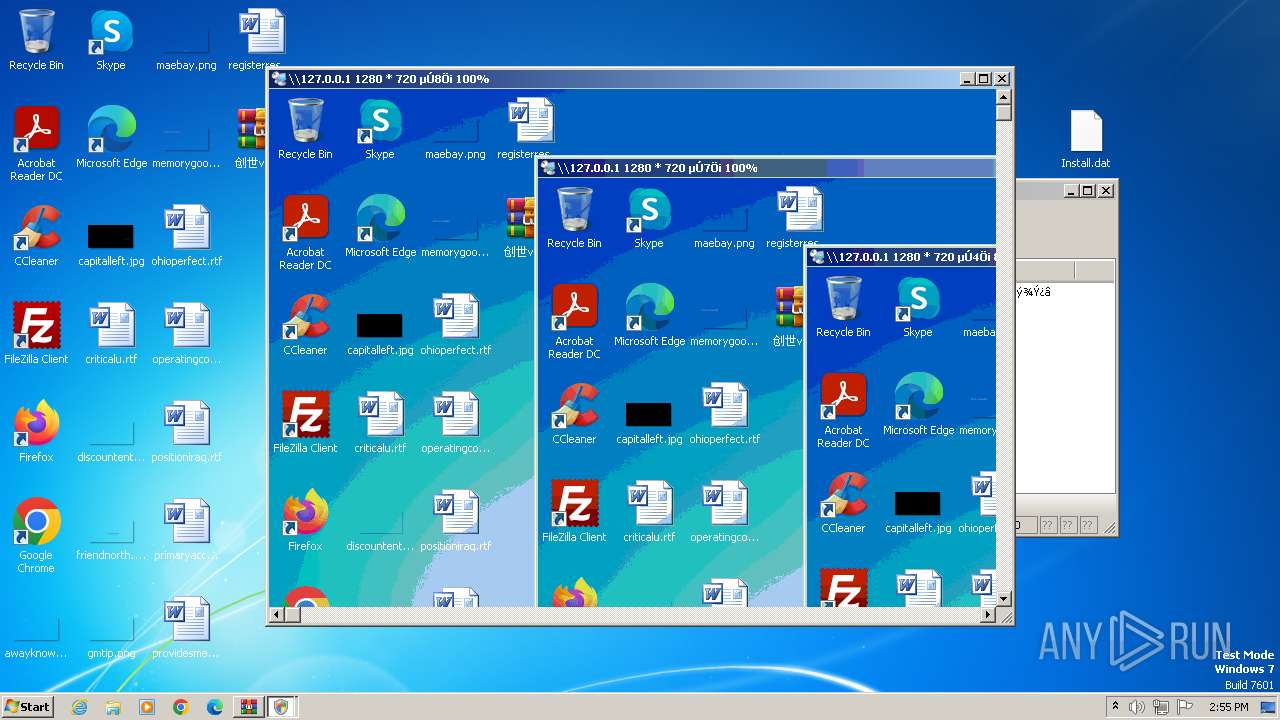The width and height of the screenshot is (1280, 720).
Task: Select gmtip.png file on the real desktop
Action: 111,636
